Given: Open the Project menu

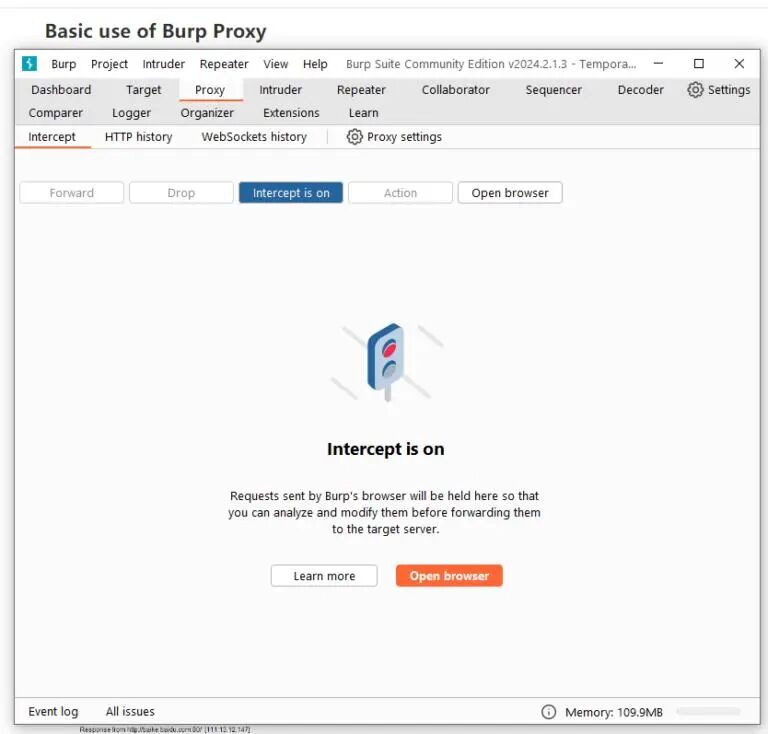Looking at the screenshot, I should click(x=109, y=64).
